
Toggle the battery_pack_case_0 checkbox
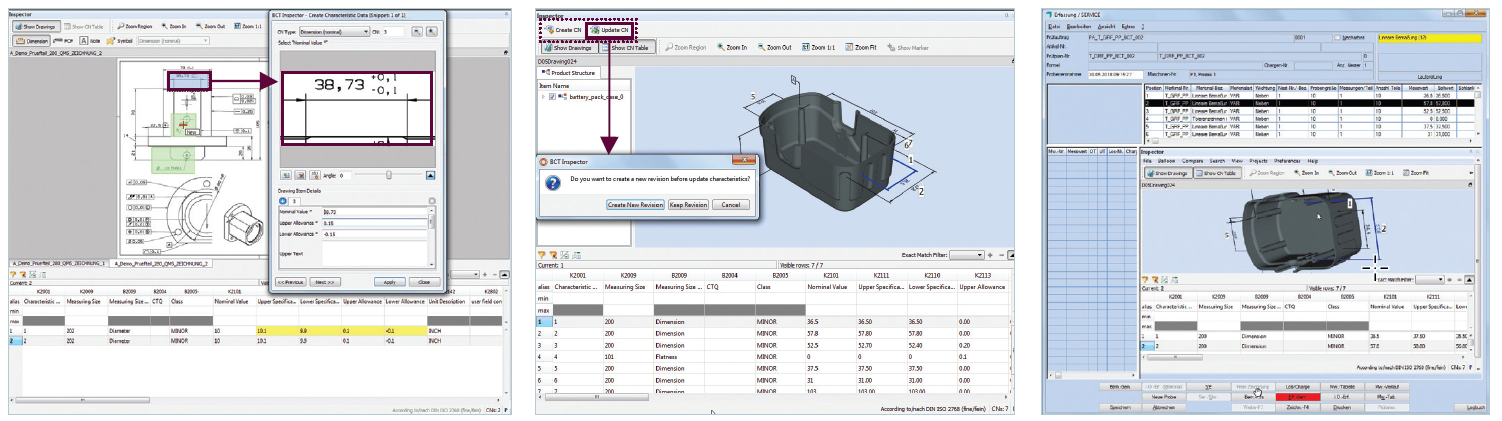point(553,97)
